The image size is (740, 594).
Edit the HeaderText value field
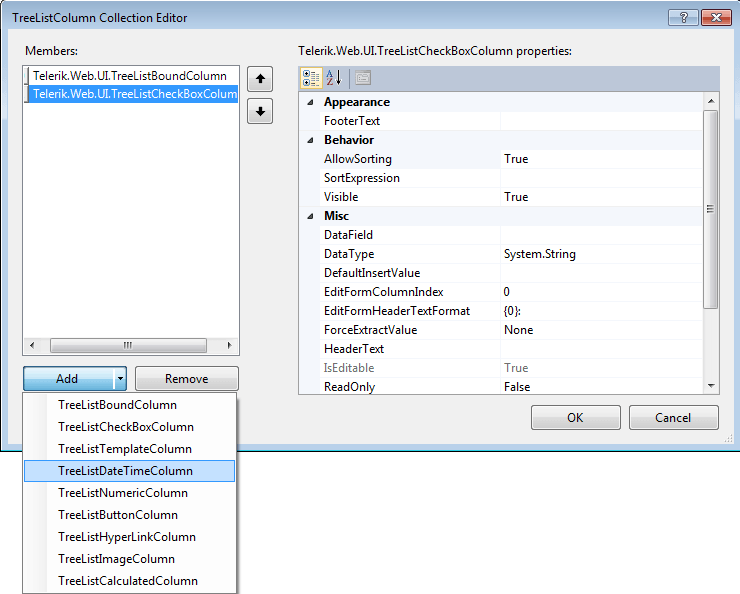click(601, 349)
